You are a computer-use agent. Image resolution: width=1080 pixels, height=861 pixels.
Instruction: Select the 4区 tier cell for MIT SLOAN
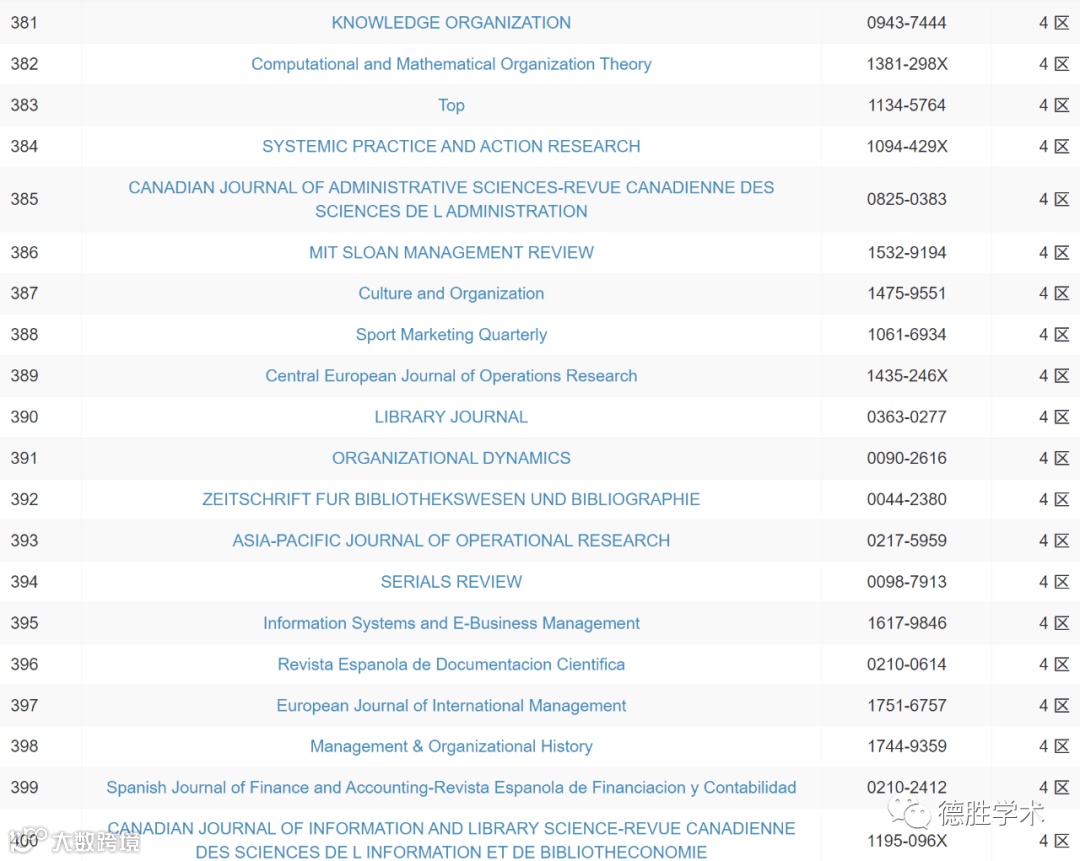coord(1054,252)
